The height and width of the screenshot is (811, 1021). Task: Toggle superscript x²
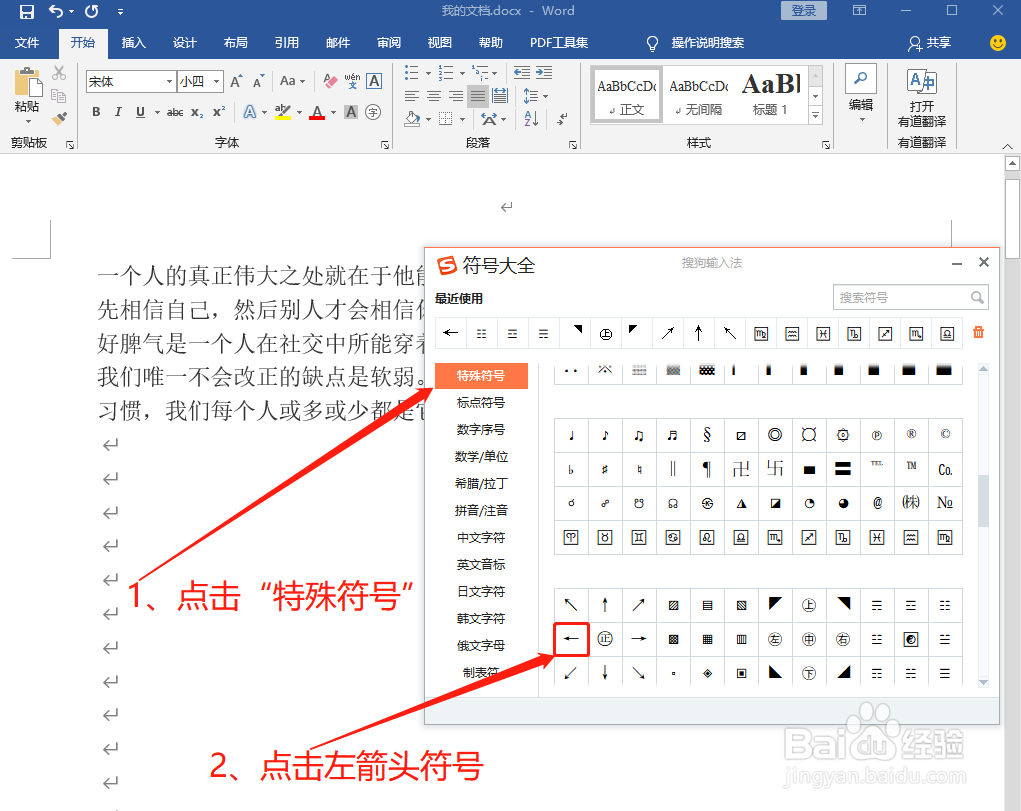point(219,111)
